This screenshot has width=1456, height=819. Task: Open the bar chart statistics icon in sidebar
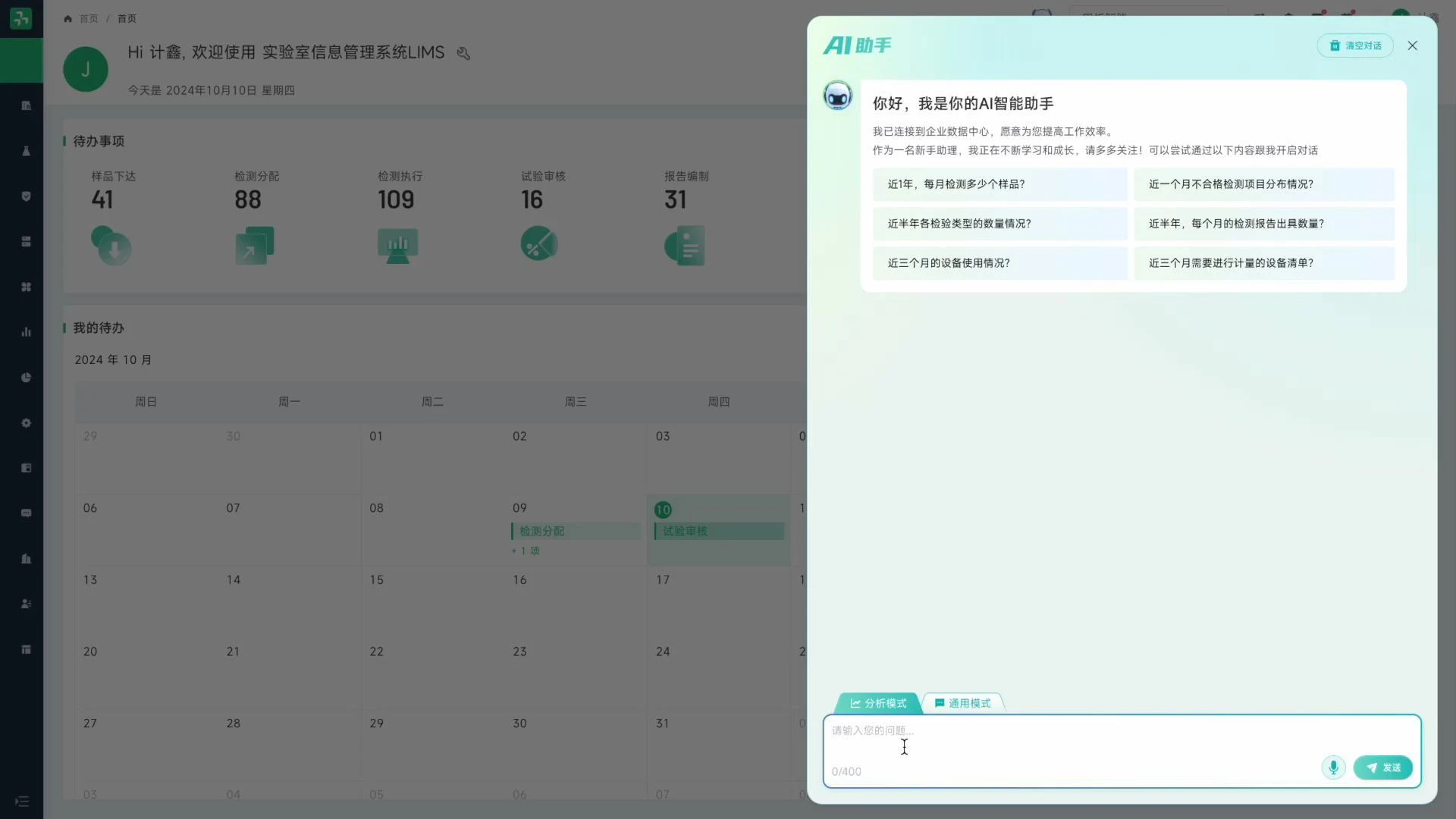pyautogui.click(x=26, y=331)
